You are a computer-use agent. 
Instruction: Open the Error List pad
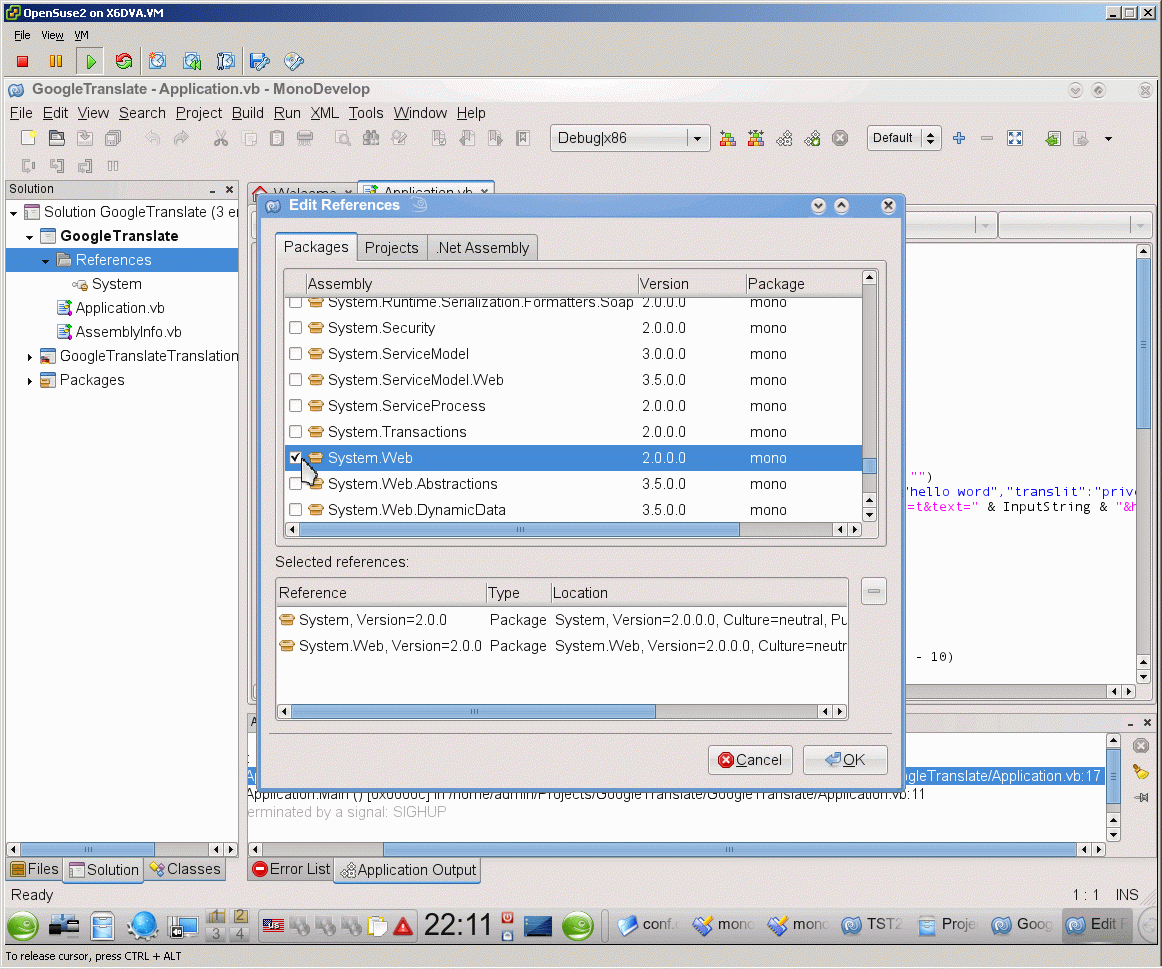click(290, 869)
